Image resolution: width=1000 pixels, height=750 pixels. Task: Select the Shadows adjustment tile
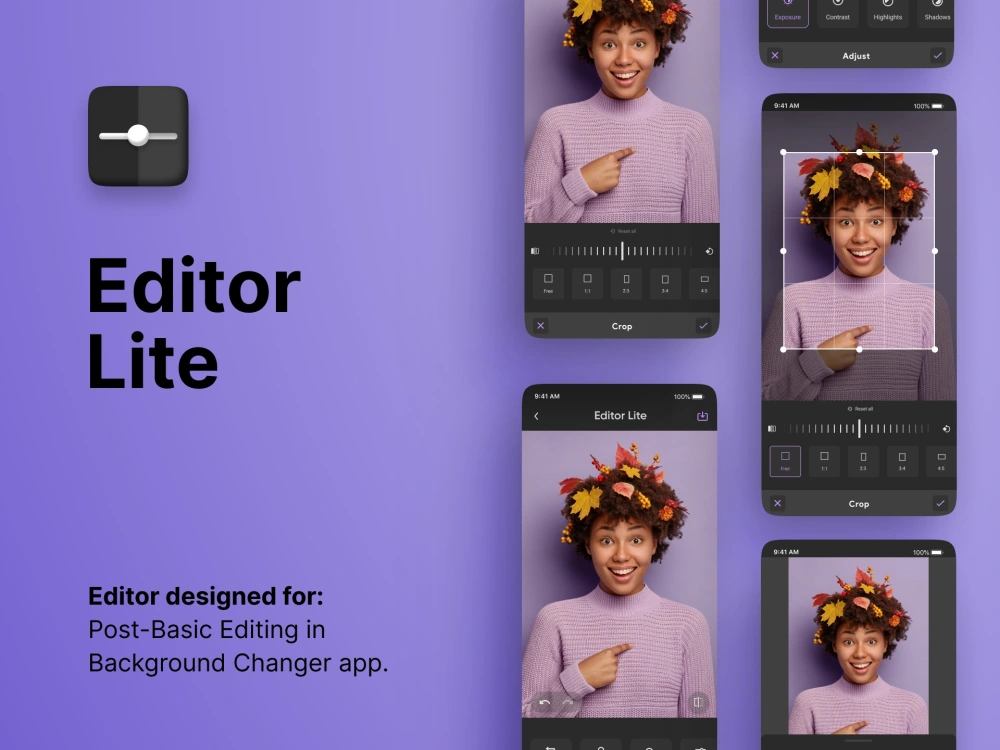coord(937,13)
